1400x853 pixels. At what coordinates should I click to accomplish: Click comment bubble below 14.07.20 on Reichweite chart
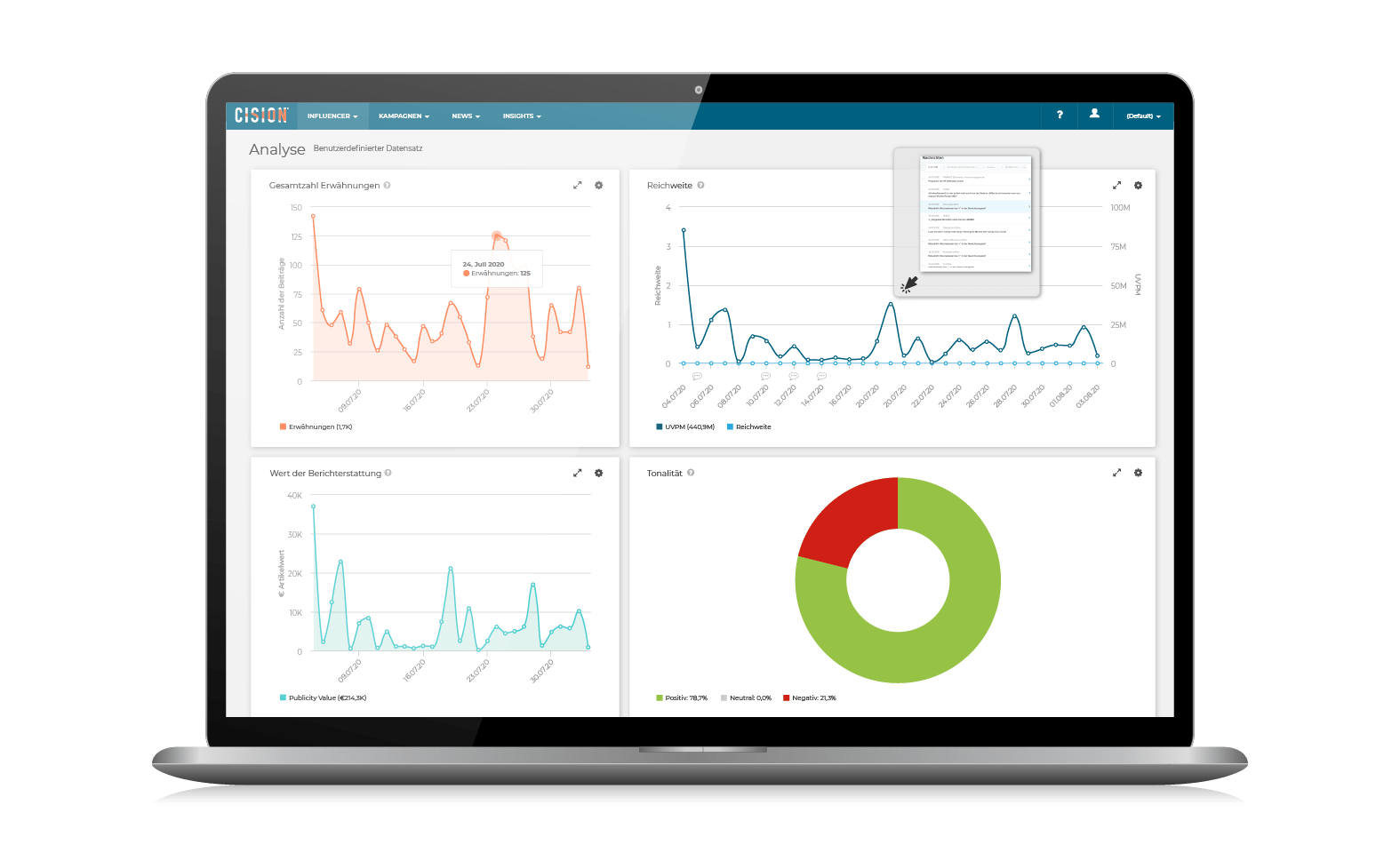tap(821, 376)
